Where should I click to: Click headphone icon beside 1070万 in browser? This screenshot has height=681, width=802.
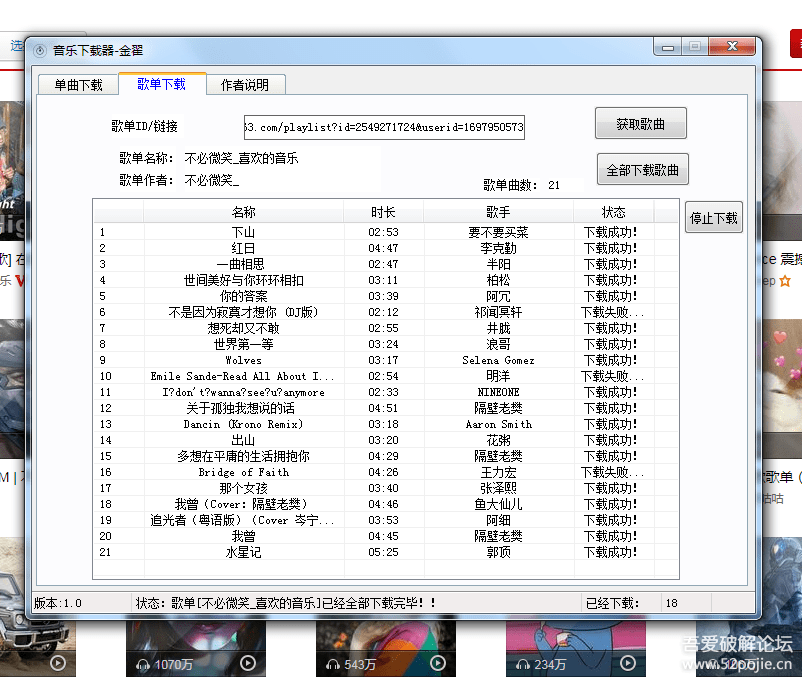(x=143, y=665)
